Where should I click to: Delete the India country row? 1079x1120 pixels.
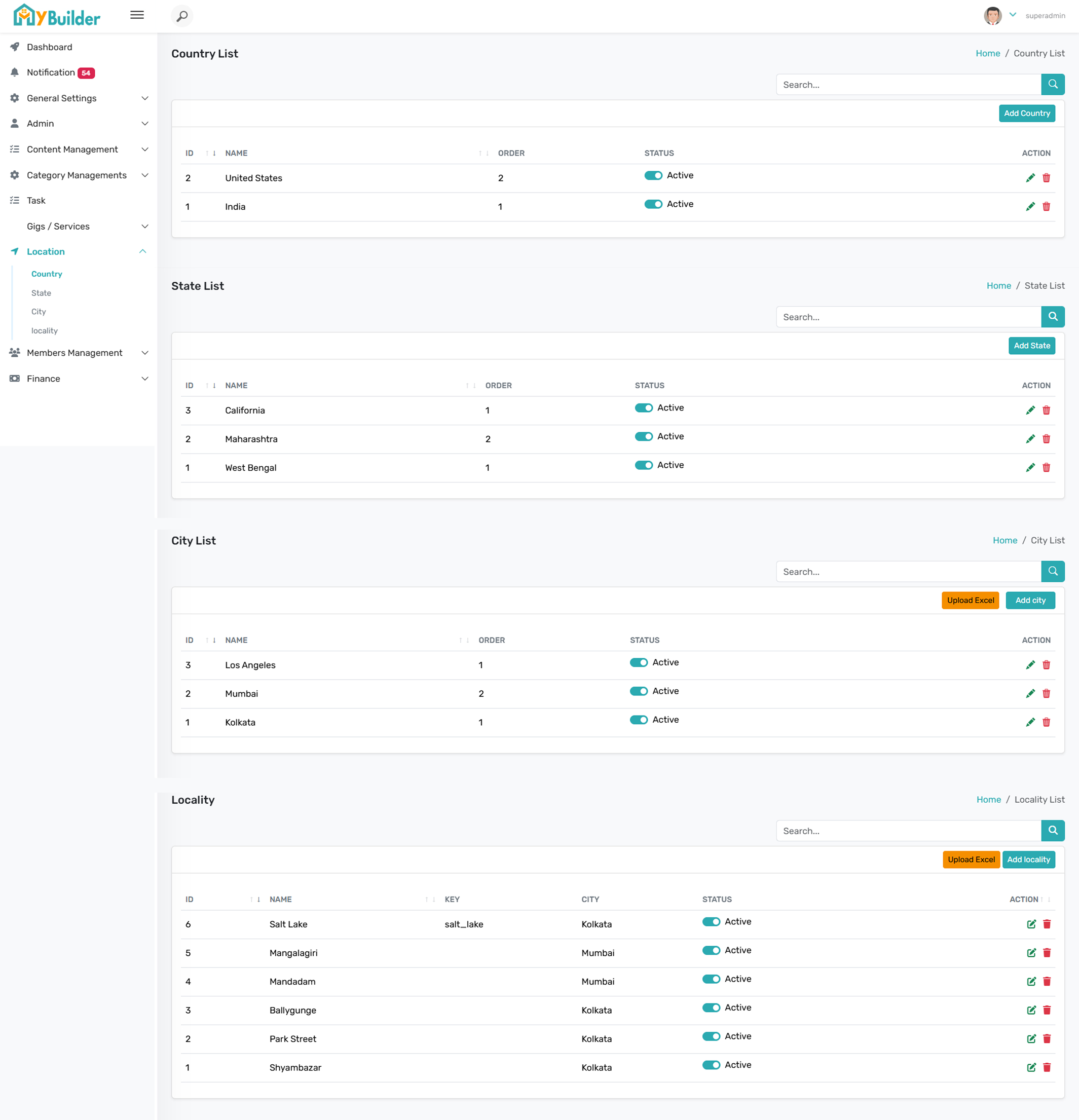[x=1046, y=207]
